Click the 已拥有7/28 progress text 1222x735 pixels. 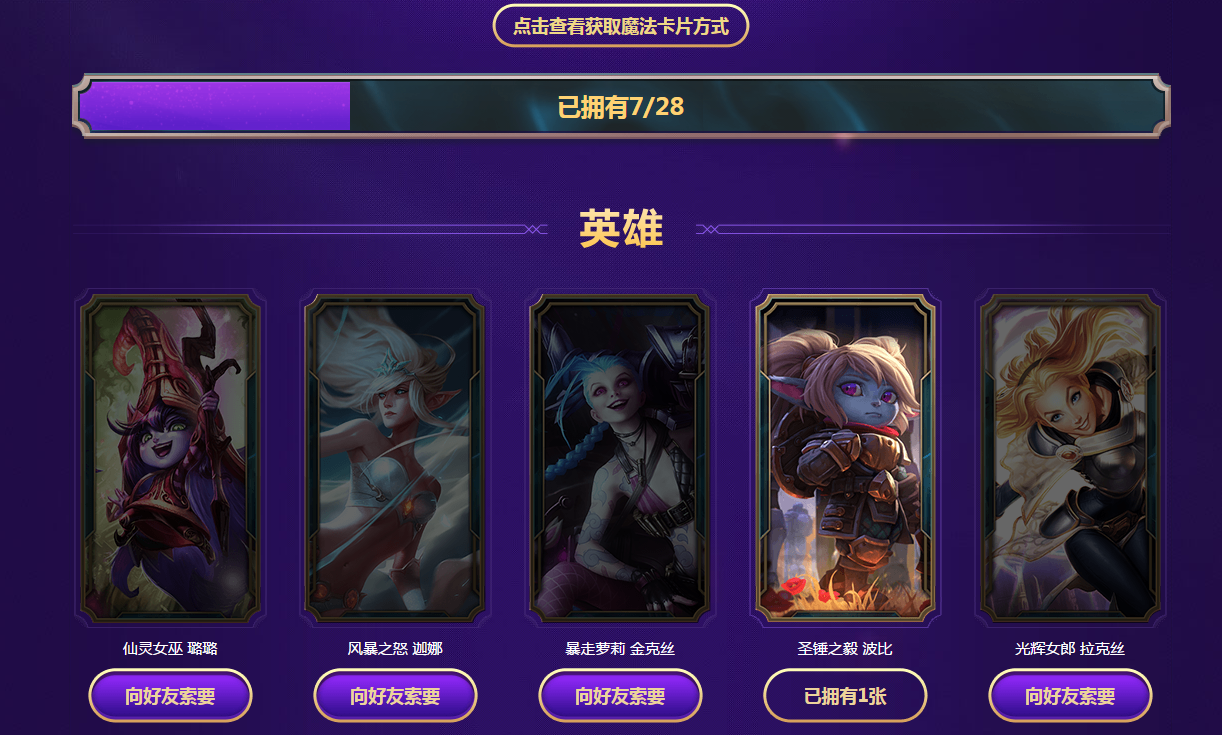pos(621,107)
